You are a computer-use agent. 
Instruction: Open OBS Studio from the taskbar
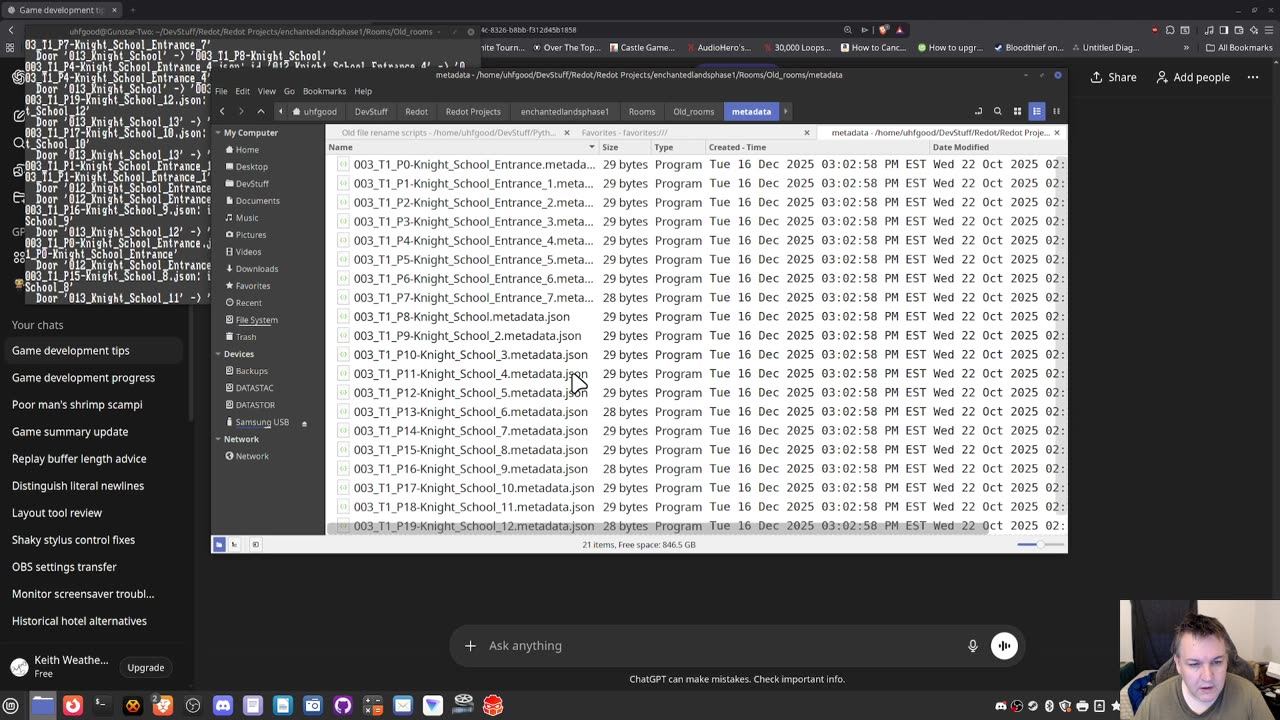coord(193,706)
